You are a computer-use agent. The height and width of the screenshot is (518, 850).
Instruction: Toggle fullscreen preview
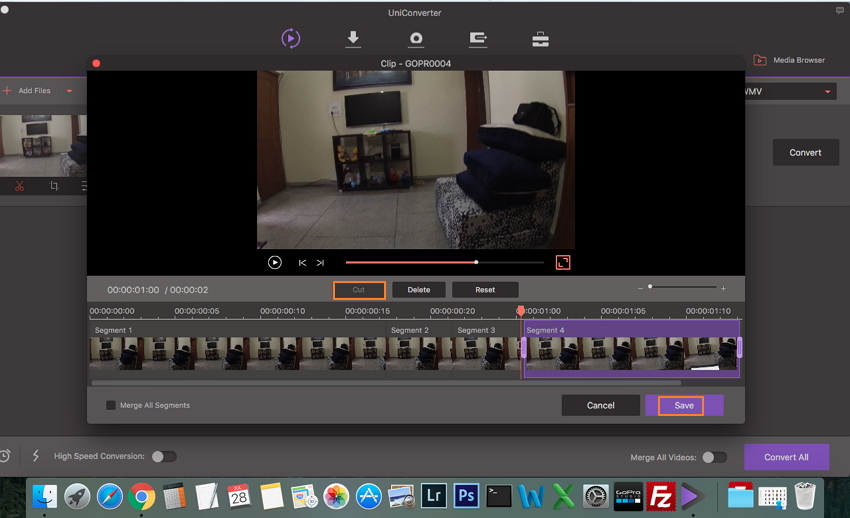(x=563, y=263)
